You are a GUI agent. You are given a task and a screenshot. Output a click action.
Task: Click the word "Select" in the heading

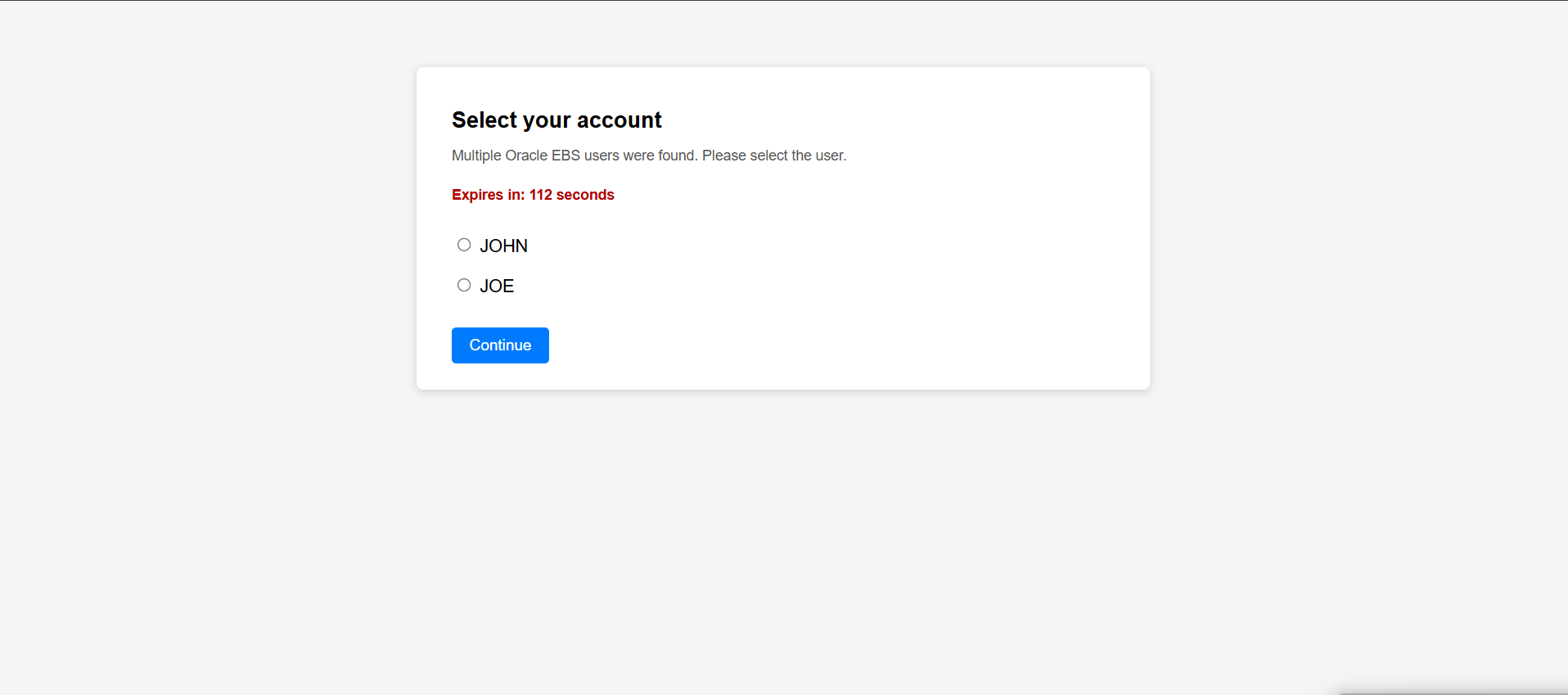click(x=484, y=120)
